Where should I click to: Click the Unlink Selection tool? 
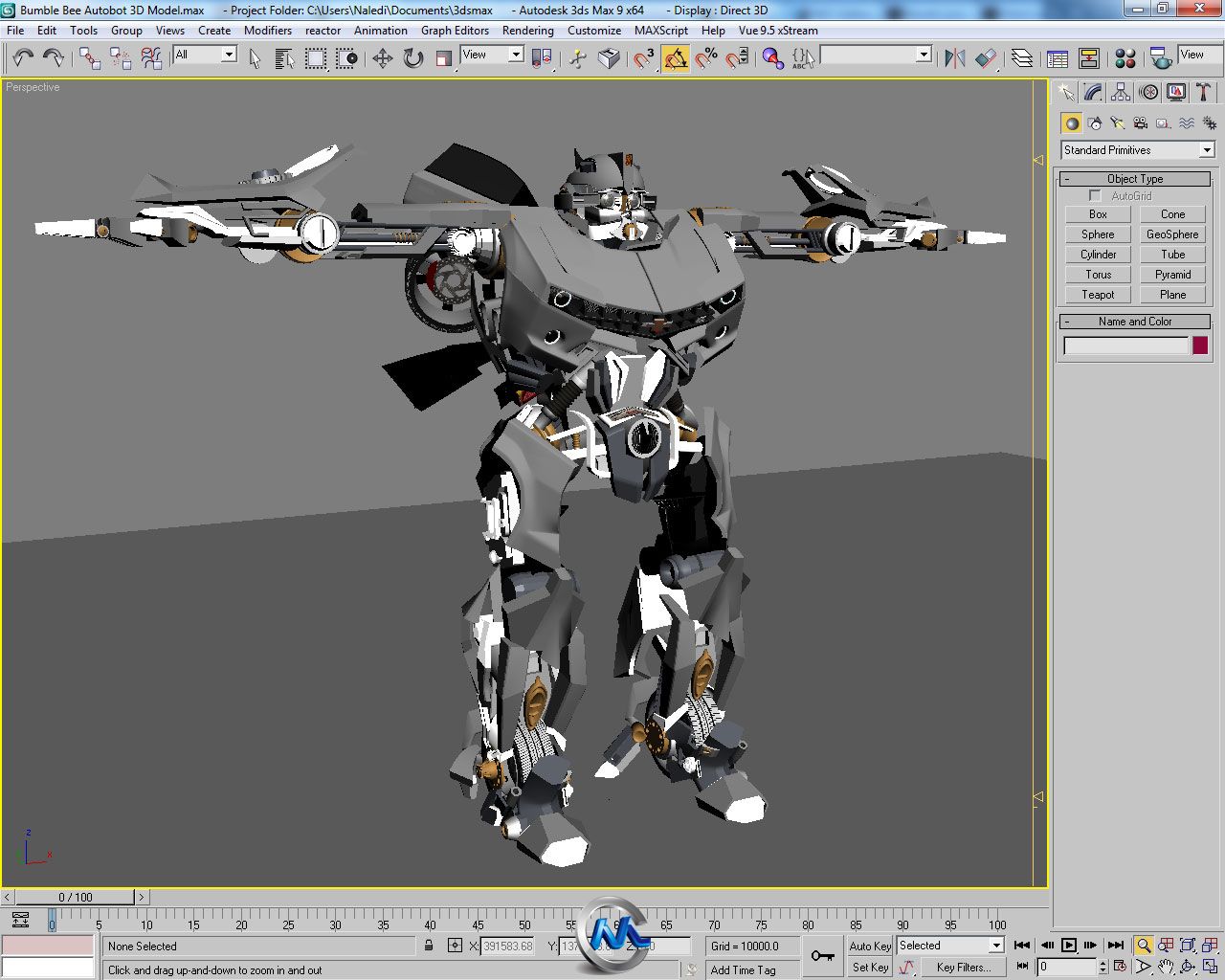[x=121, y=58]
